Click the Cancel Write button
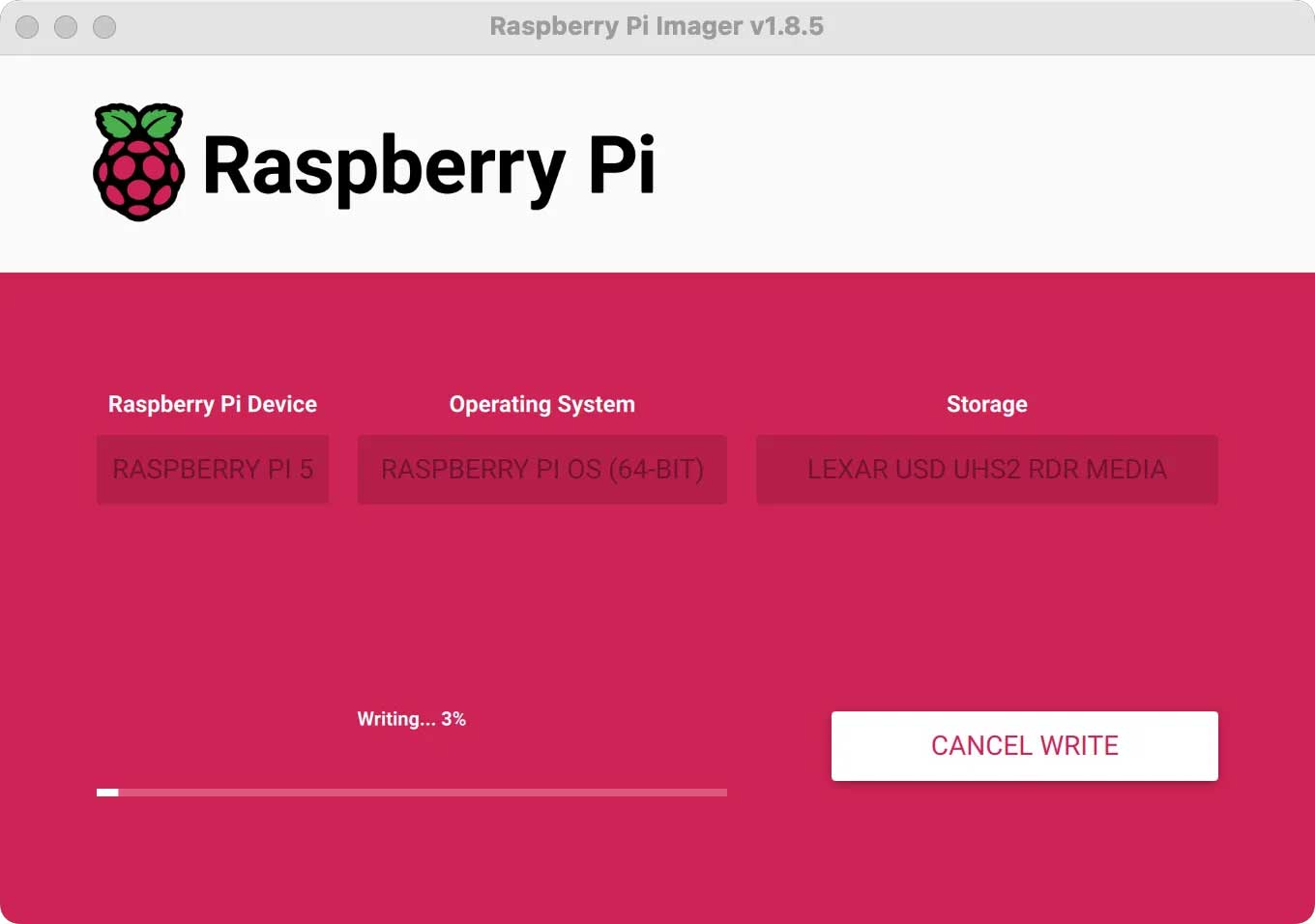This screenshot has height=924, width=1315. click(x=1024, y=746)
